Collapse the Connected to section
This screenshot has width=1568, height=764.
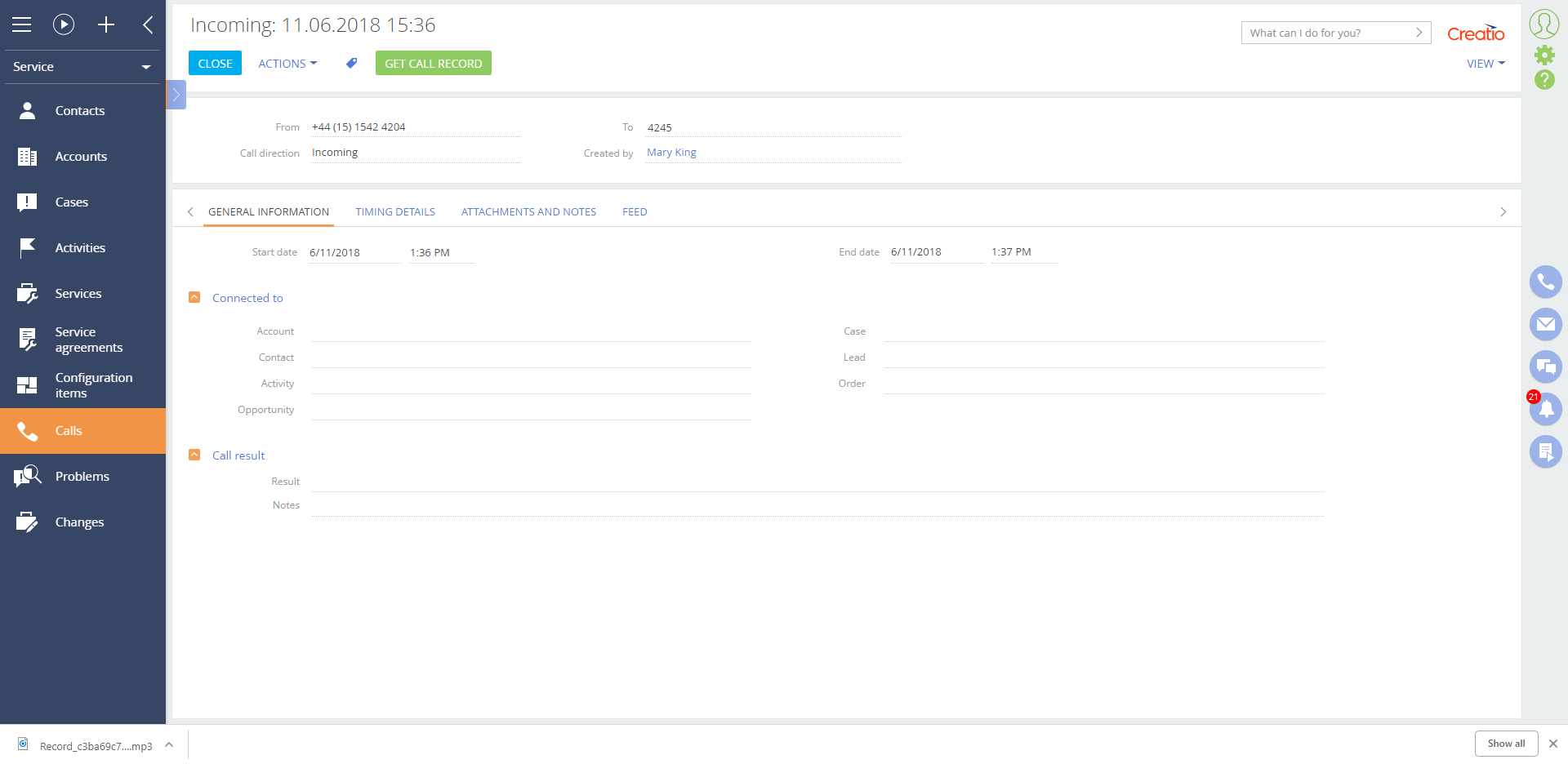[x=194, y=298]
